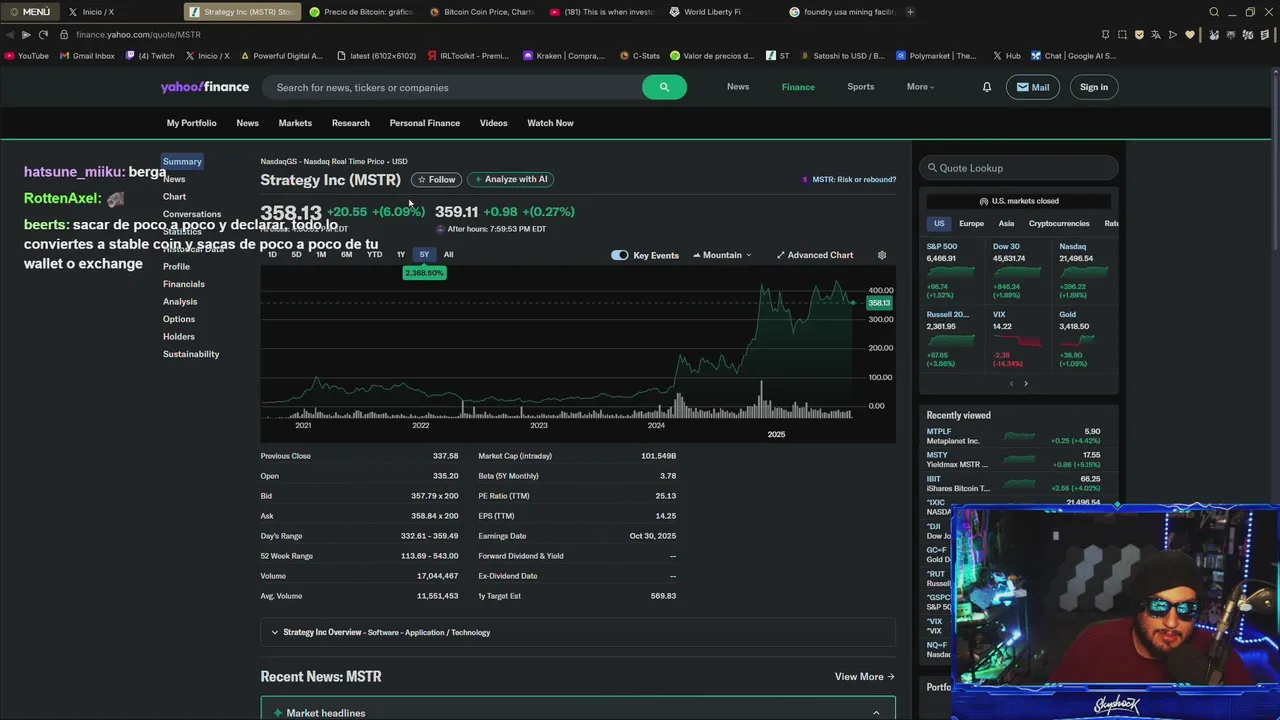Select 1Y chart range

coord(401,255)
